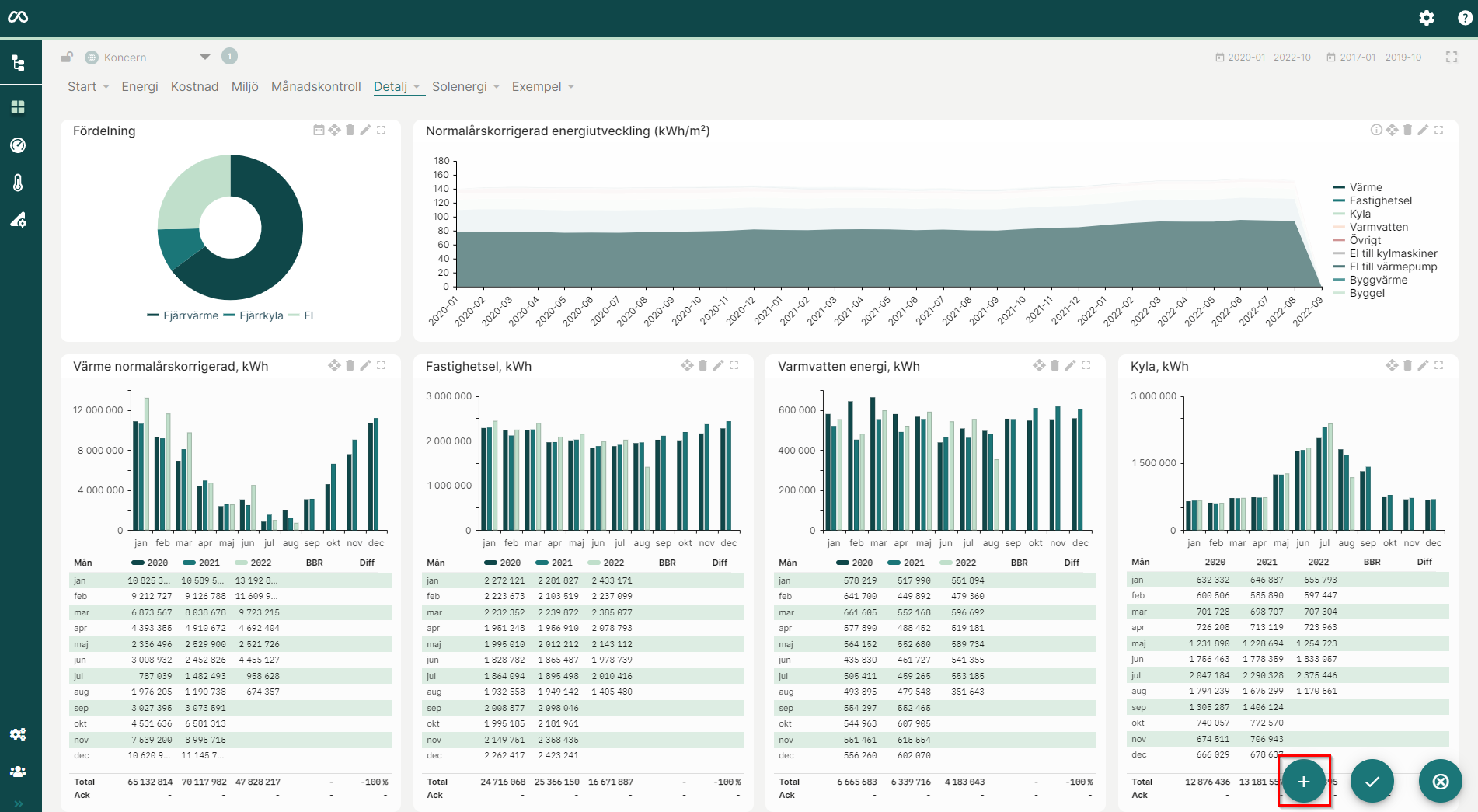Open the users group icon in sidebar

click(18, 772)
